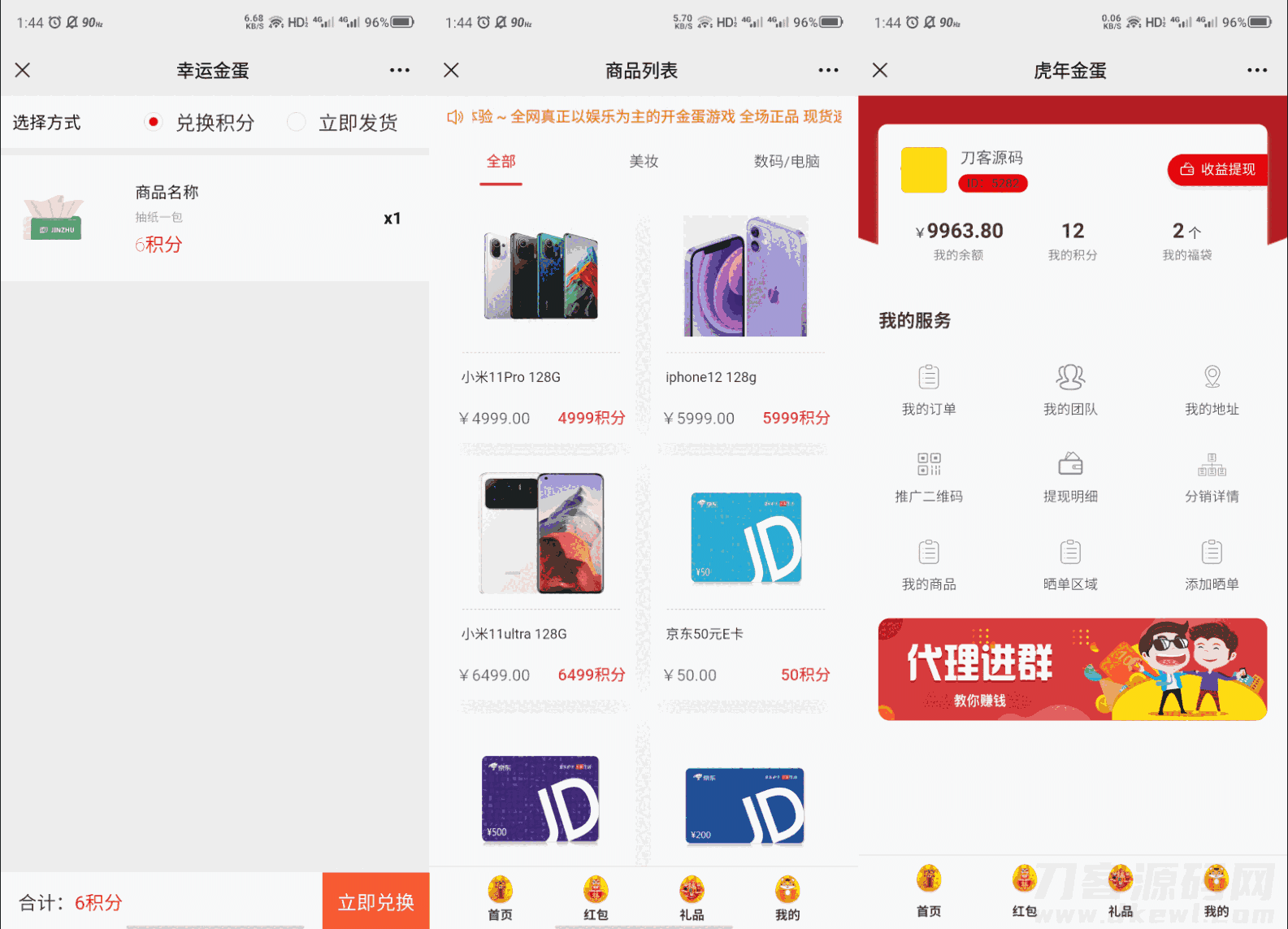This screenshot has width=1288, height=929.
Task: Open the ¥200 JD card product
Action: tap(746, 805)
